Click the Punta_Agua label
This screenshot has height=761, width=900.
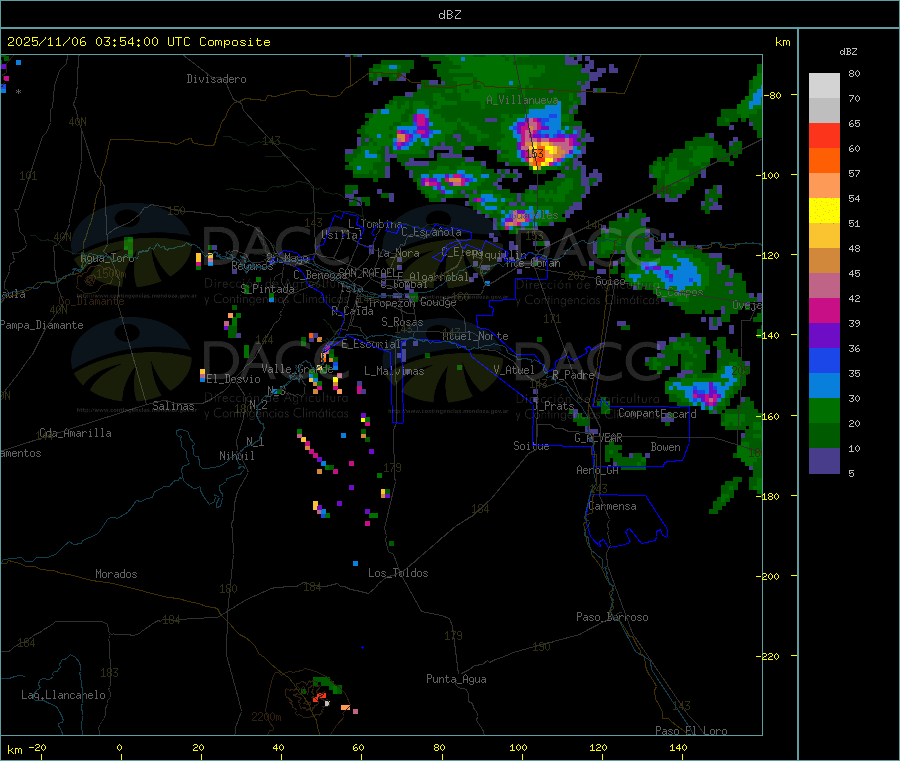click(x=456, y=679)
